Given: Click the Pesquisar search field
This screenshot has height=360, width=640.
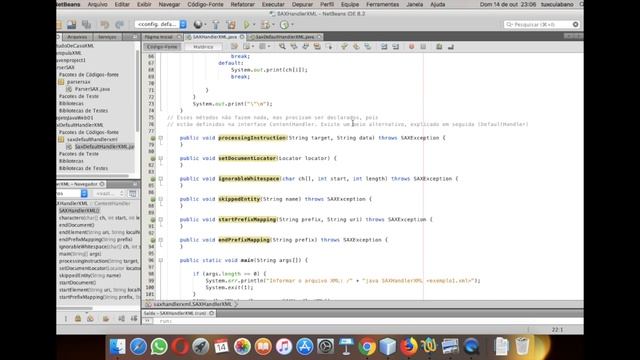Looking at the screenshot, I should (x=542, y=24).
